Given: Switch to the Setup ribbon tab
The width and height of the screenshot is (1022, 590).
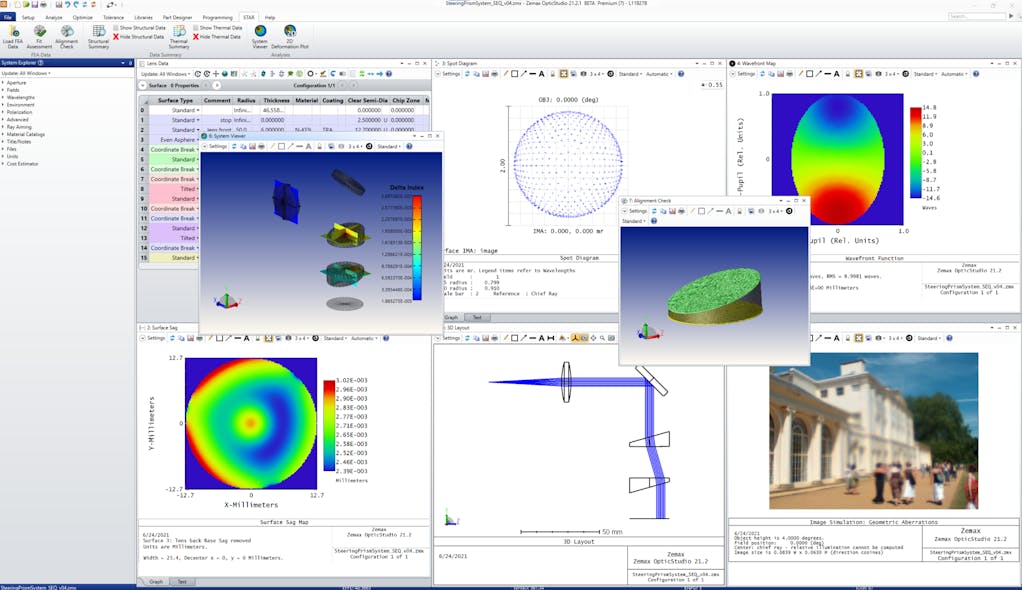Looking at the screenshot, I should (29, 16).
